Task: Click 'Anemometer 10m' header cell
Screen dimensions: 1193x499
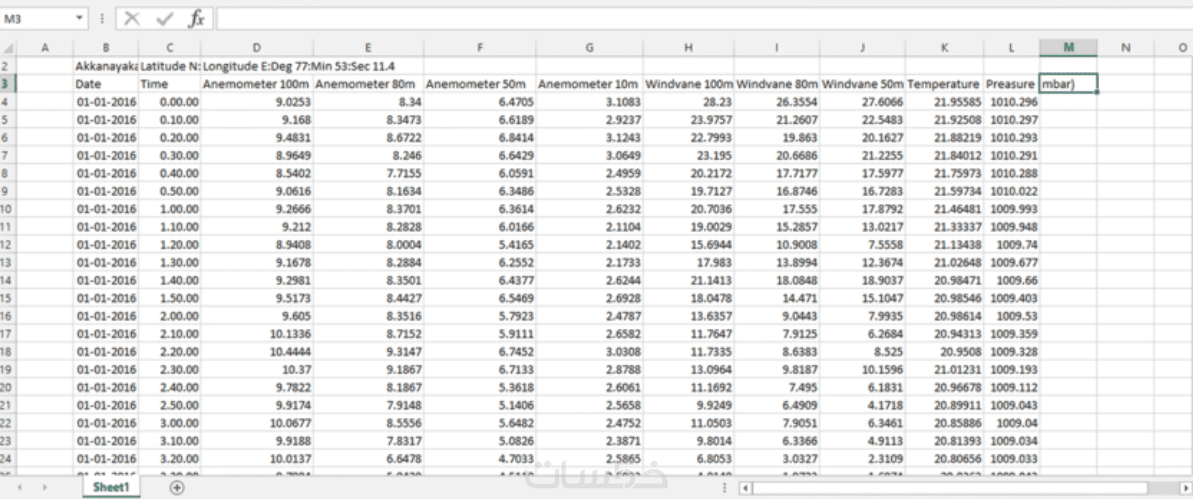Action: coord(590,84)
